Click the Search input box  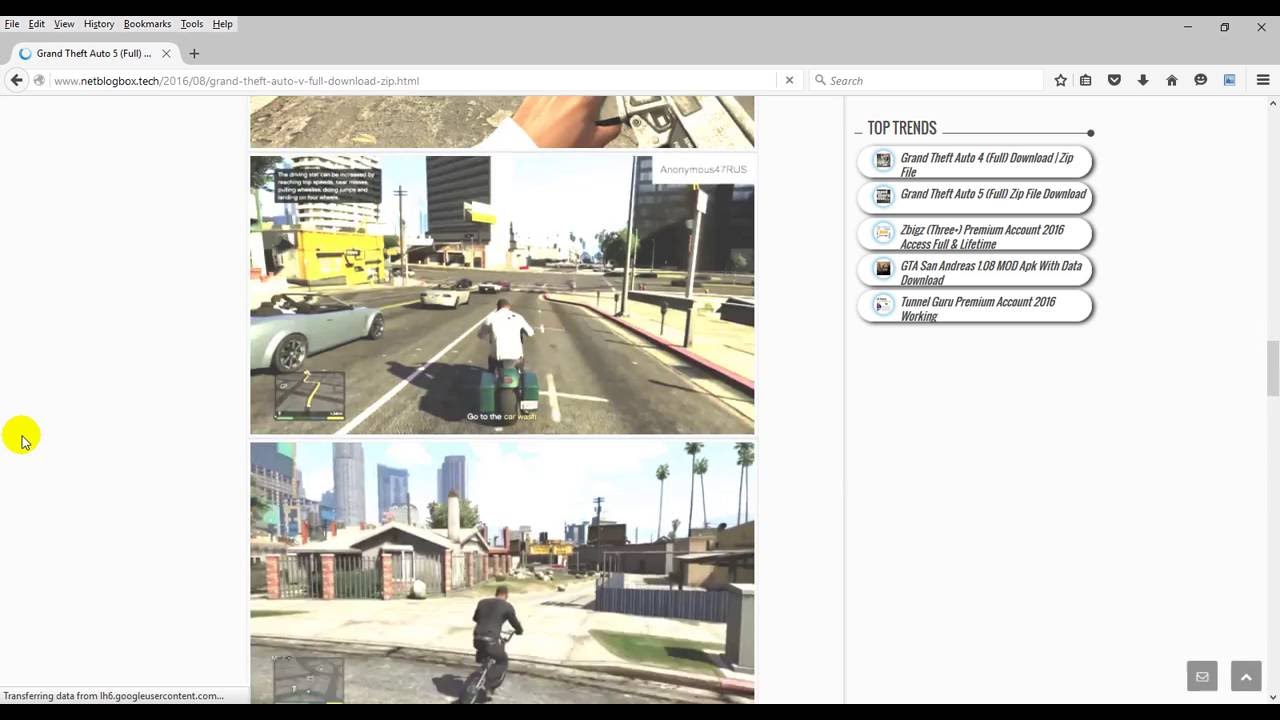[935, 80]
